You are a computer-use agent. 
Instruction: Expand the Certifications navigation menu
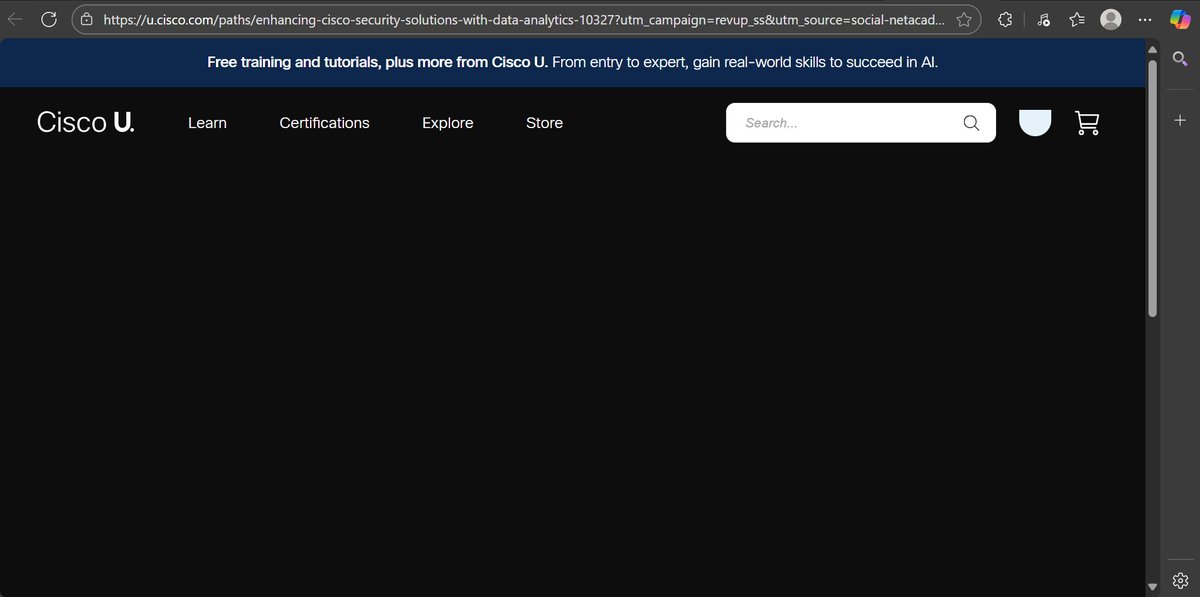pos(324,122)
